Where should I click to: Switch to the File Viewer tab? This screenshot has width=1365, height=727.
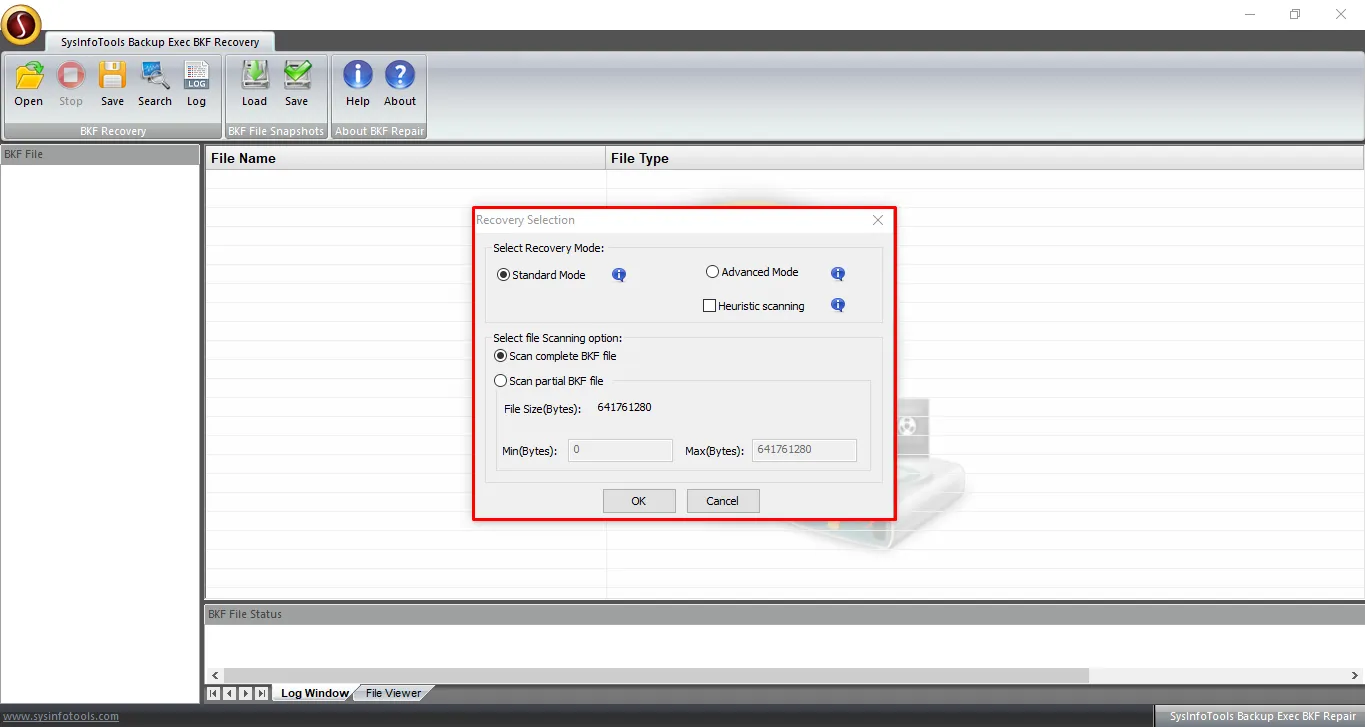pos(393,693)
